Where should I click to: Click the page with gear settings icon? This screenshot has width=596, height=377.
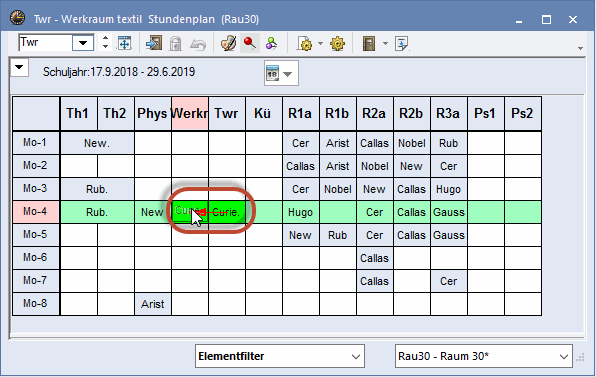tap(305, 43)
